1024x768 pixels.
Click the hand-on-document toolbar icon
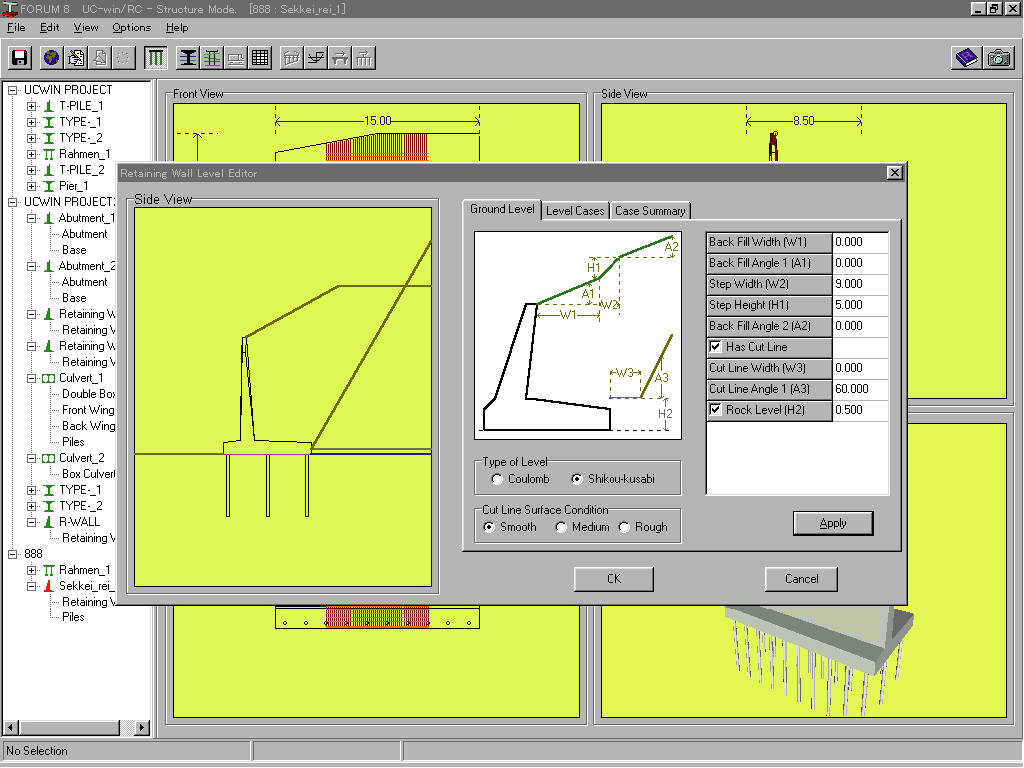click(75, 58)
